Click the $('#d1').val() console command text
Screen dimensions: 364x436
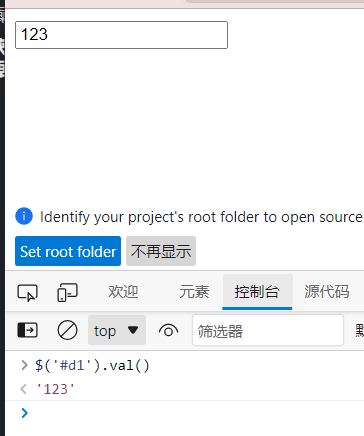click(92, 366)
